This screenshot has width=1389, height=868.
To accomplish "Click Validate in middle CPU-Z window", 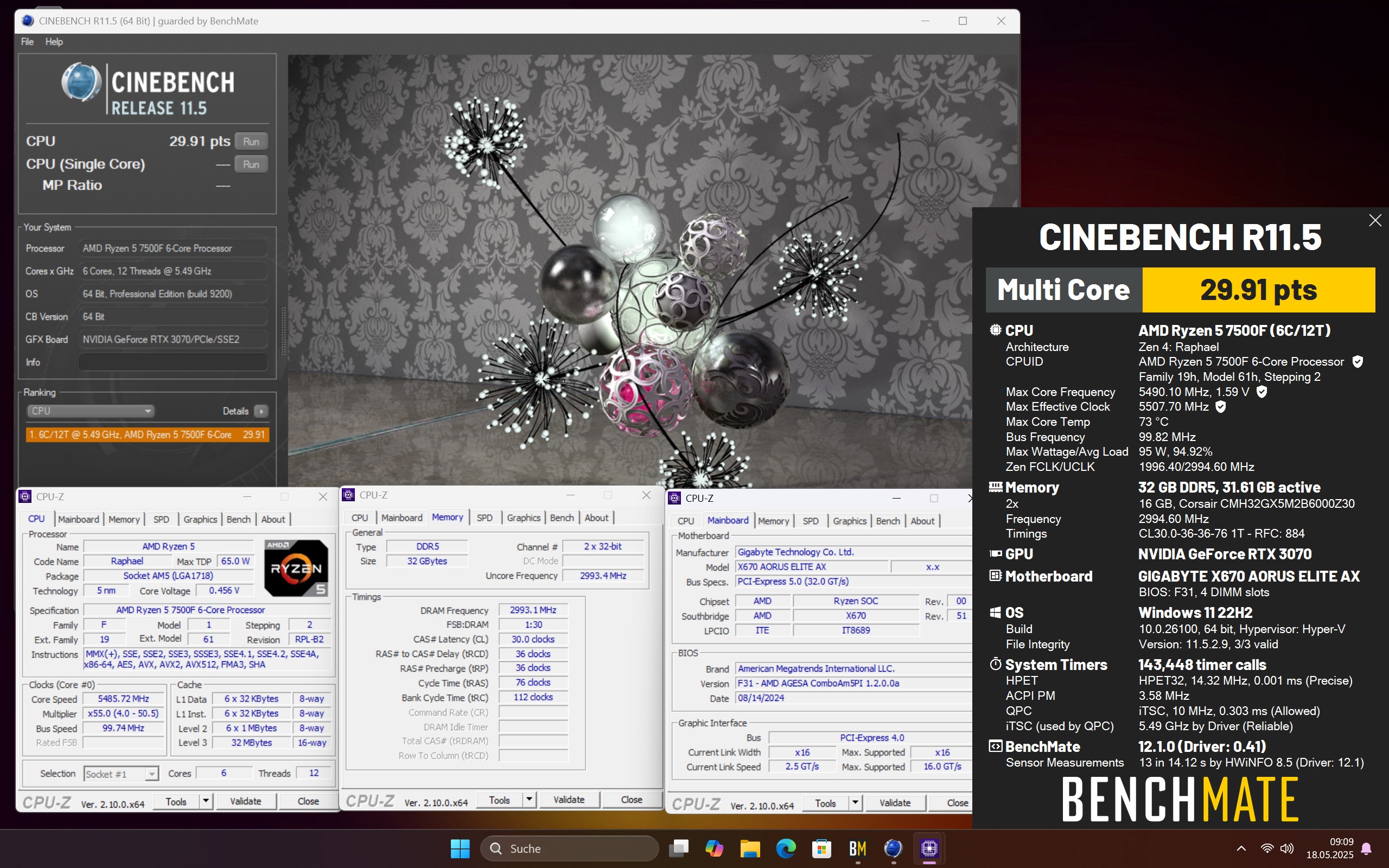I will tap(569, 800).
